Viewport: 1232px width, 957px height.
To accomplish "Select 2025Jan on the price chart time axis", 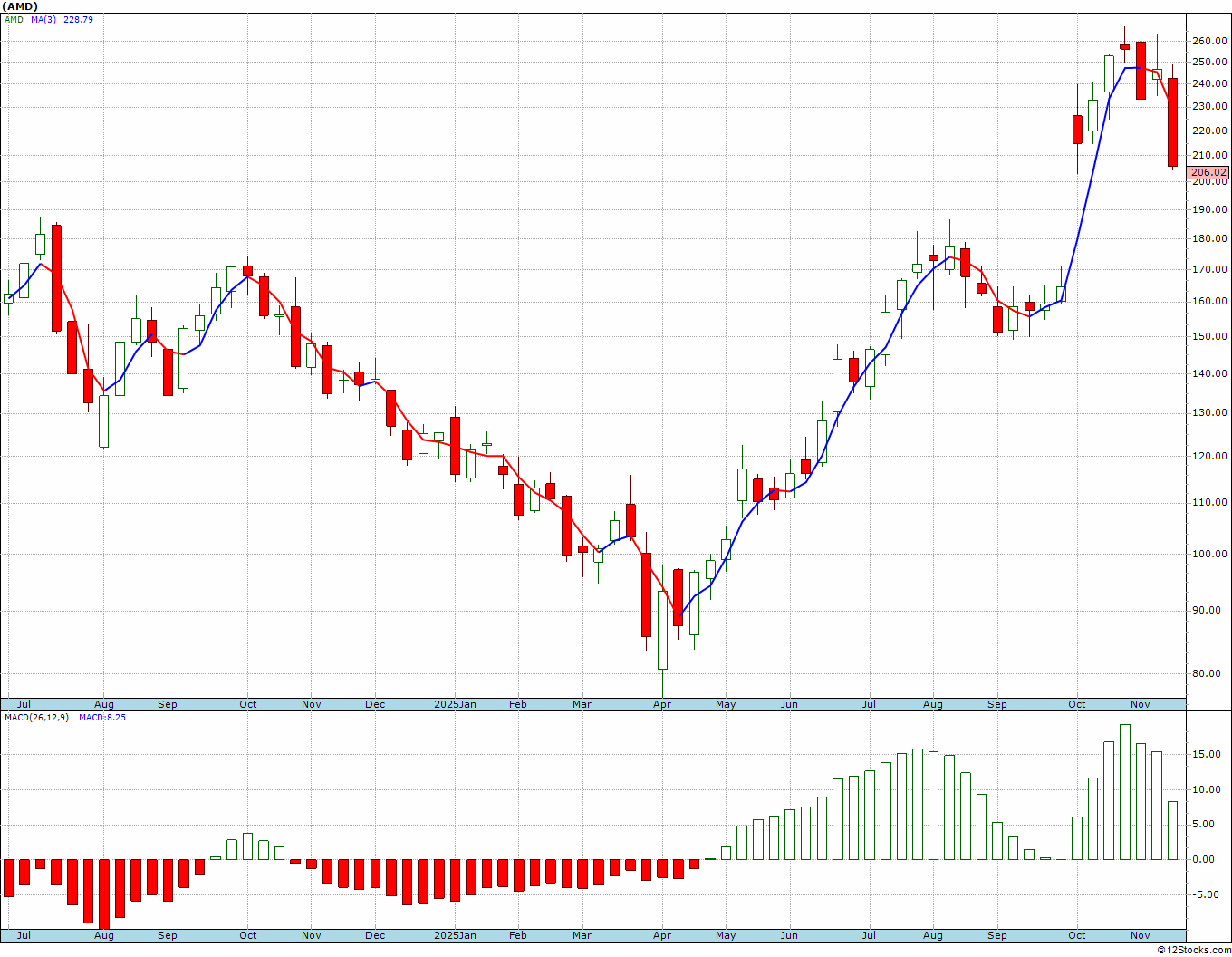I will 455,704.
